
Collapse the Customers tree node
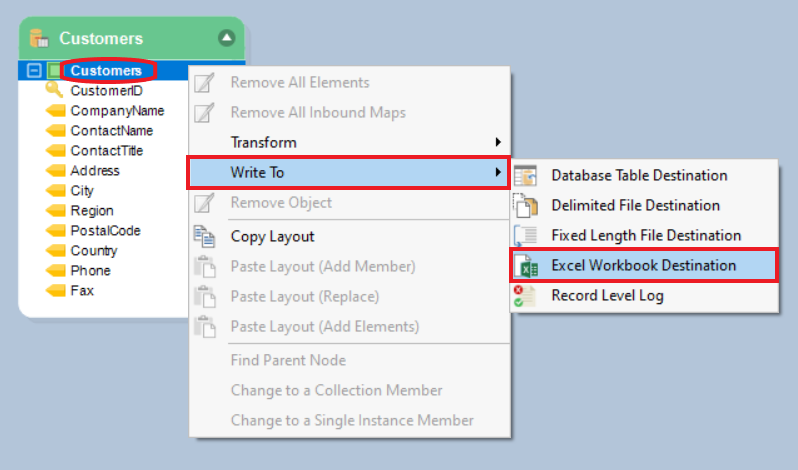coord(34,71)
